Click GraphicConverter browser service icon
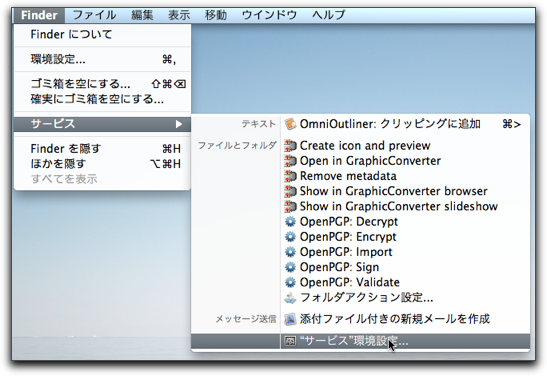Image resolution: width=547 pixels, height=376 pixels. (290, 191)
